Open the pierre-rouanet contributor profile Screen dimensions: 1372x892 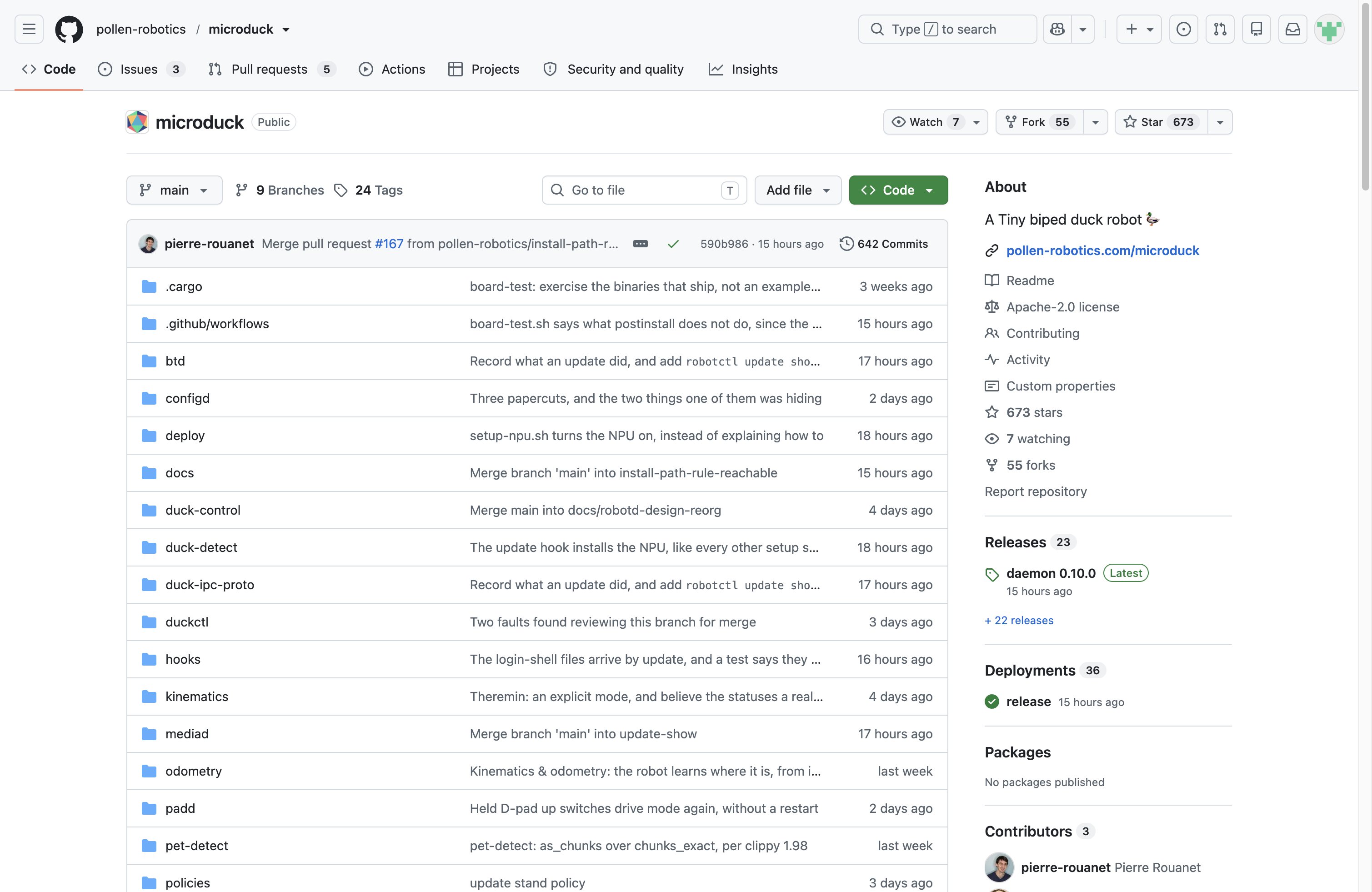(x=1065, y=867)
